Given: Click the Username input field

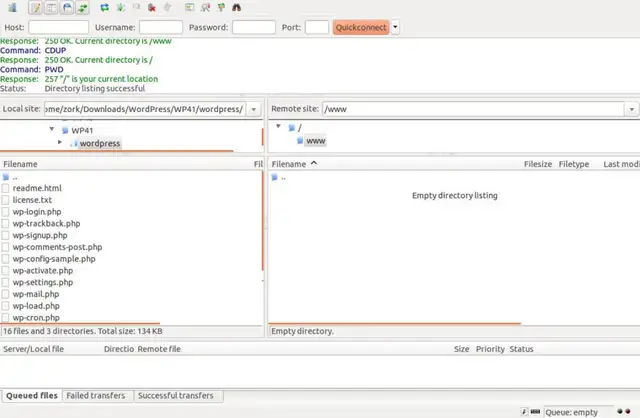Looking at the screenshot, I should [x=161, y=27].
